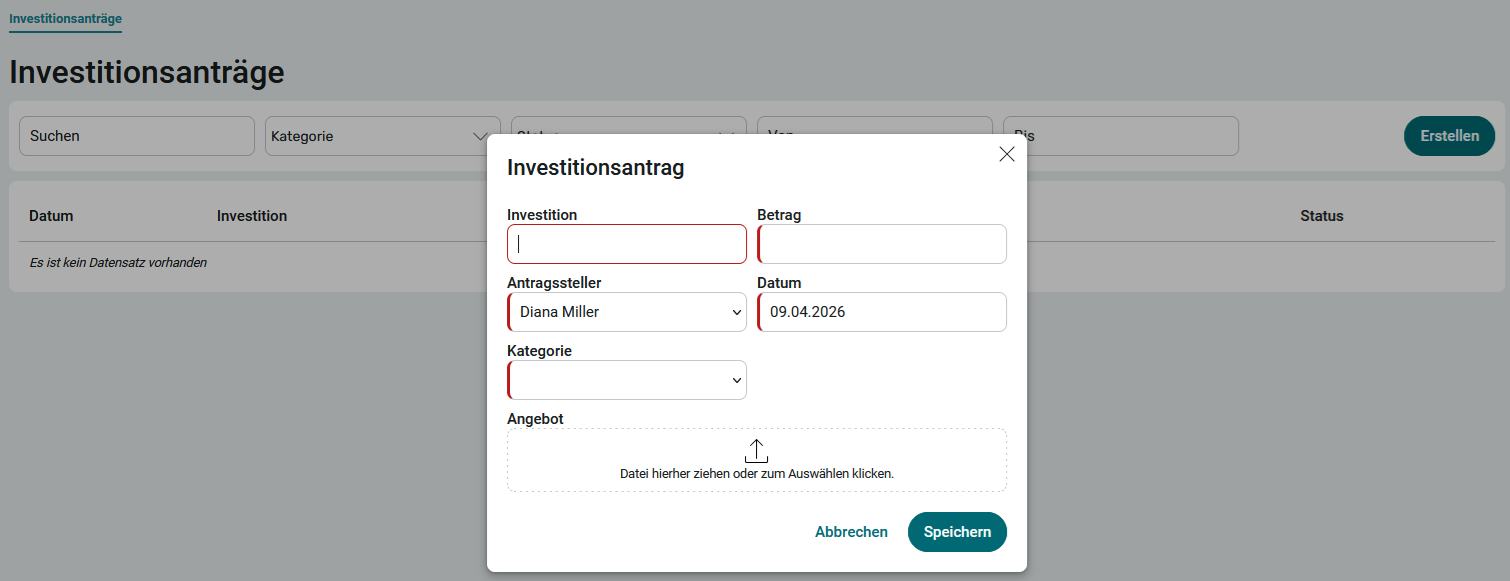1510x581 pixels.
Task: Select the Datum field showing 09.04.2026
Action: pyautogui.click(x=882, y=312)
